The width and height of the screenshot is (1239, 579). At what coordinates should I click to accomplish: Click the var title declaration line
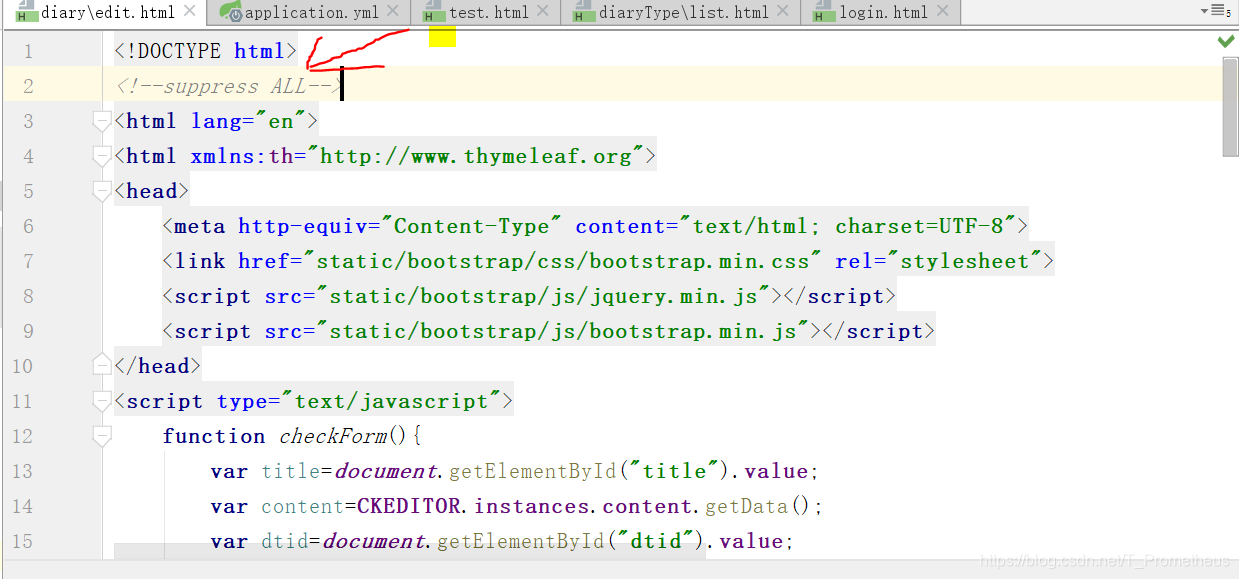click(515, 471)
